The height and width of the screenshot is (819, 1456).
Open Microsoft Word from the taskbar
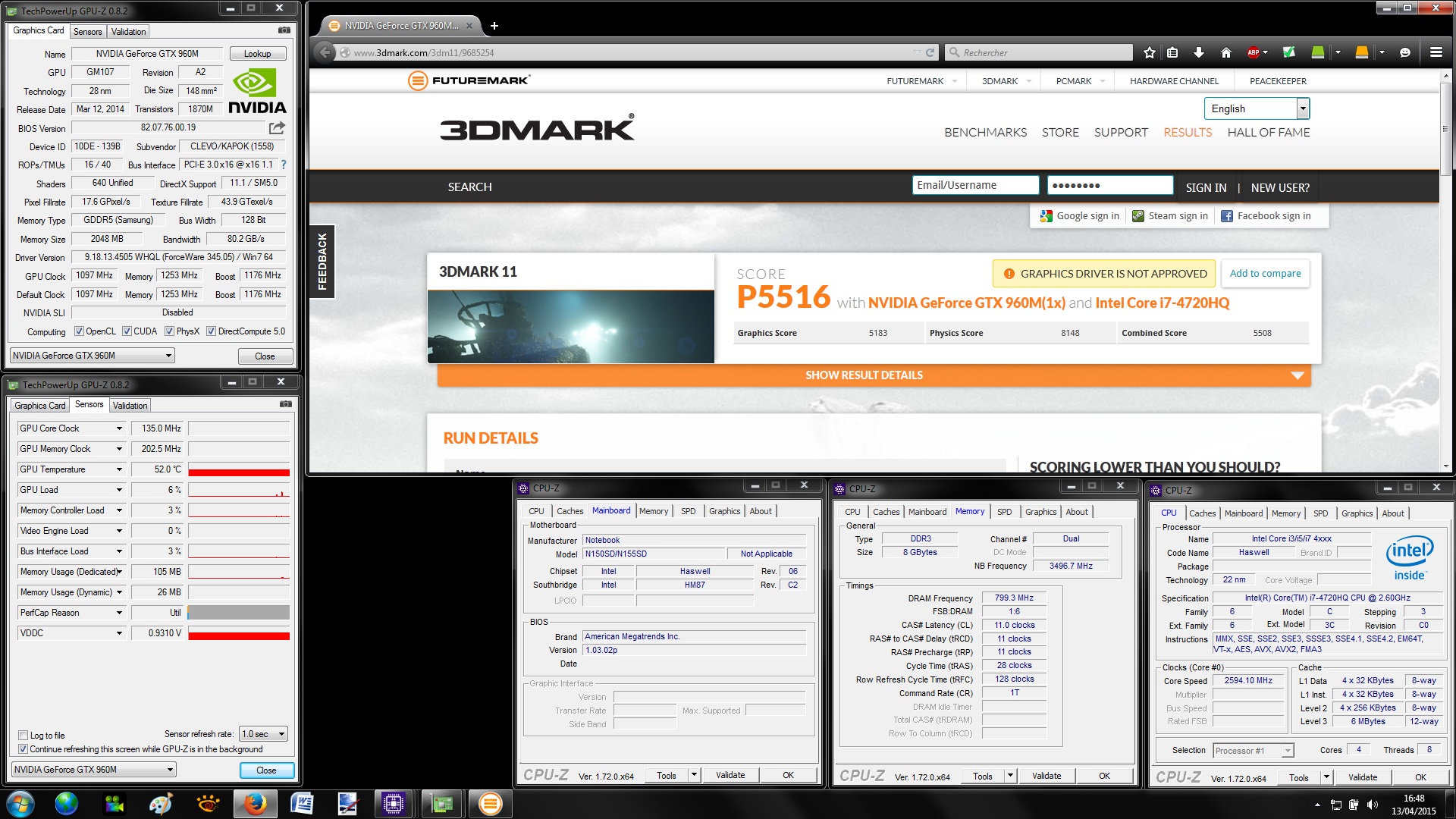tap(302, 804)
